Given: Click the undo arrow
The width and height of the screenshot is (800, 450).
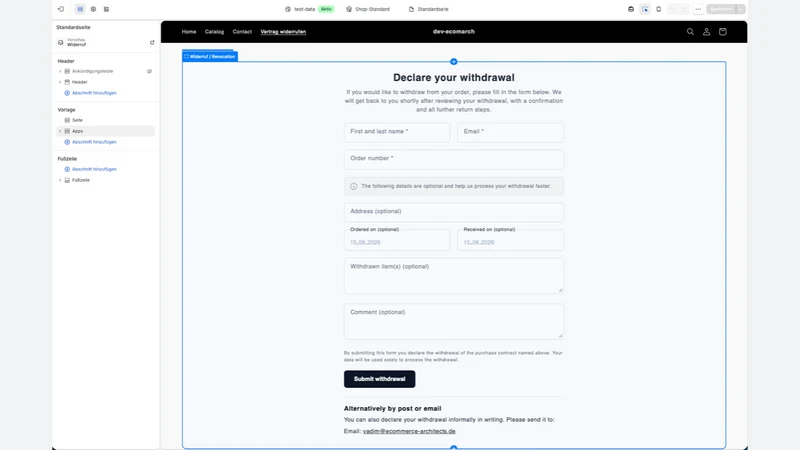Looking at the screenshot, I should pos(672,9).
